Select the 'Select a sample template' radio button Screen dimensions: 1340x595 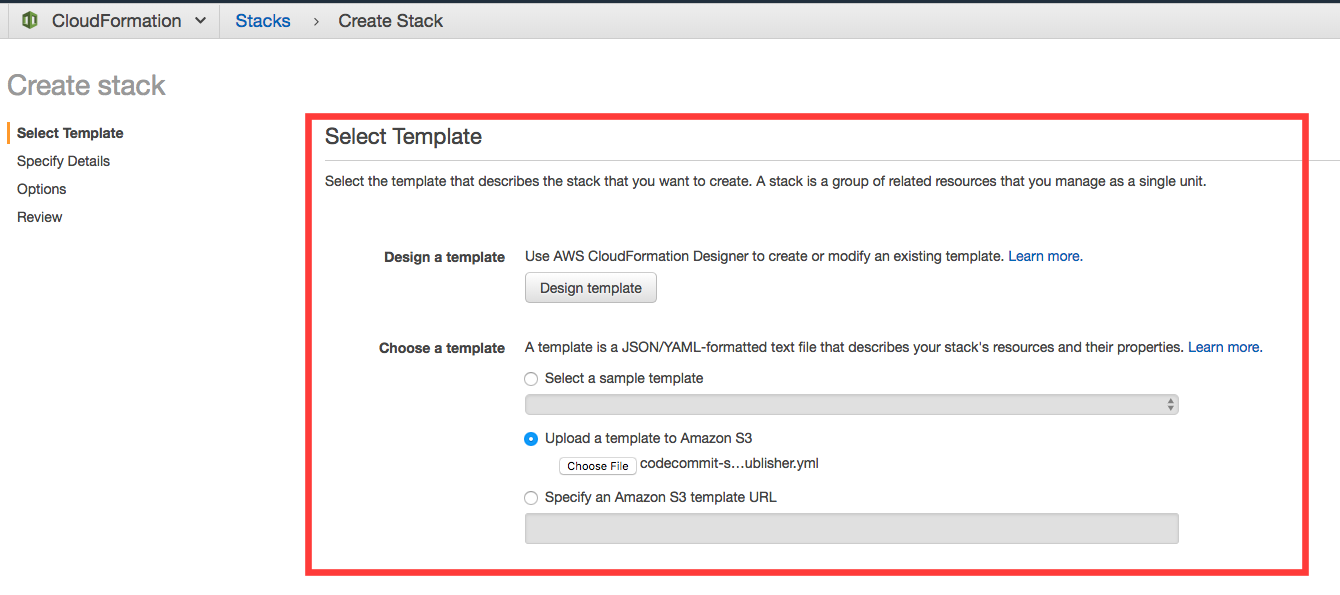click(x=531, y=378)
